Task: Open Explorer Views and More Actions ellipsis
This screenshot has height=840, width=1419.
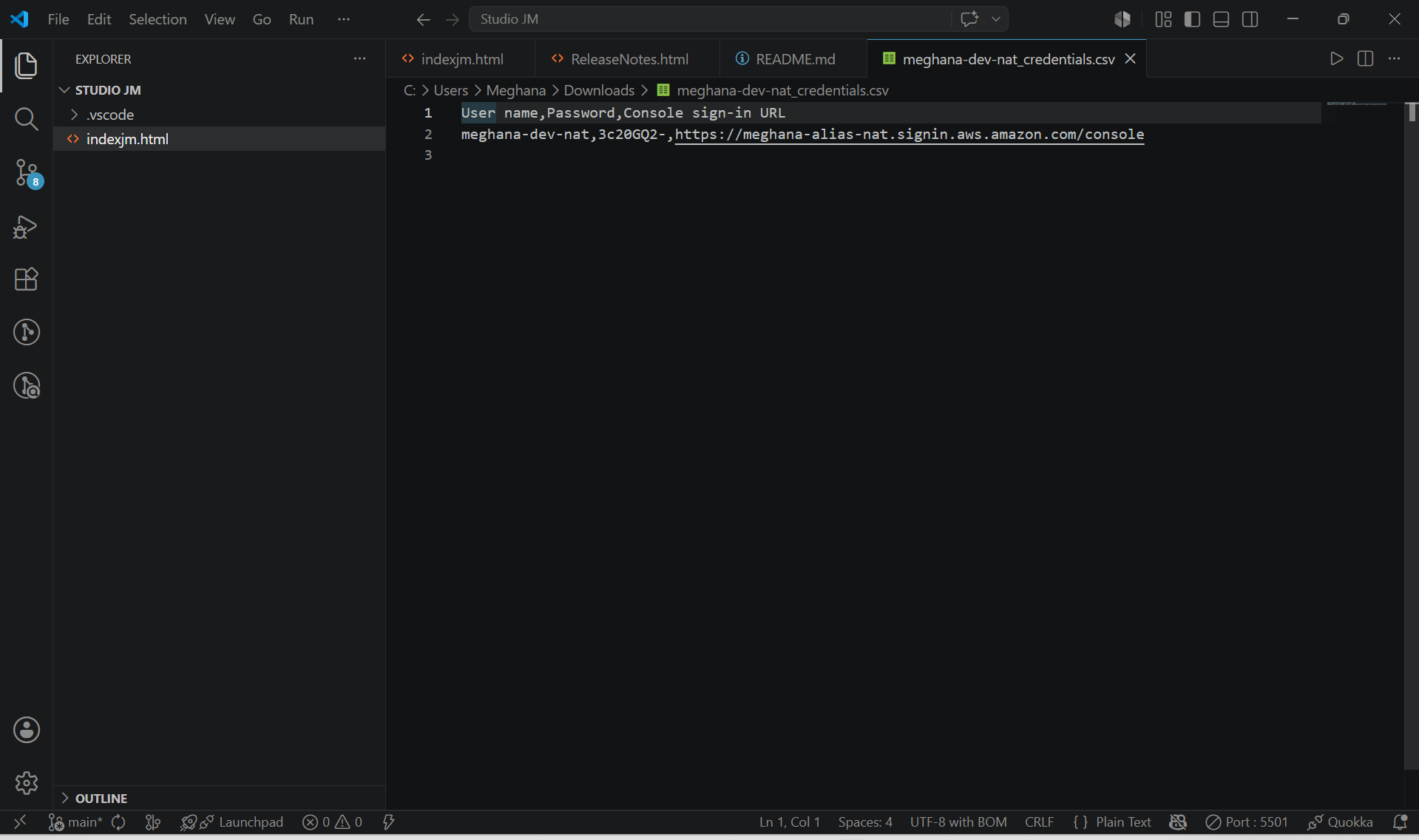Action: tap(359, 58)
